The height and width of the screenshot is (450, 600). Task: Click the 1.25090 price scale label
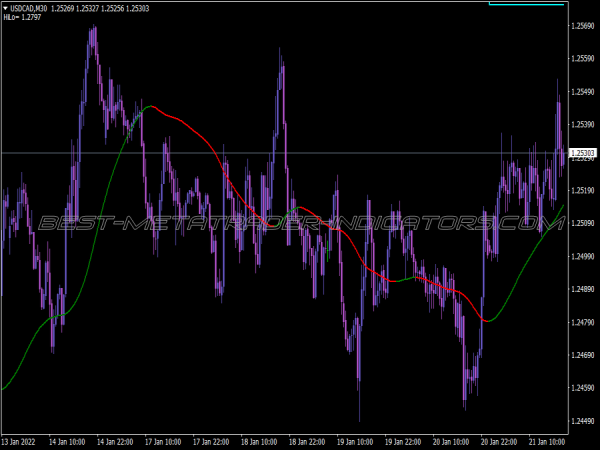(x=582, y=223)
